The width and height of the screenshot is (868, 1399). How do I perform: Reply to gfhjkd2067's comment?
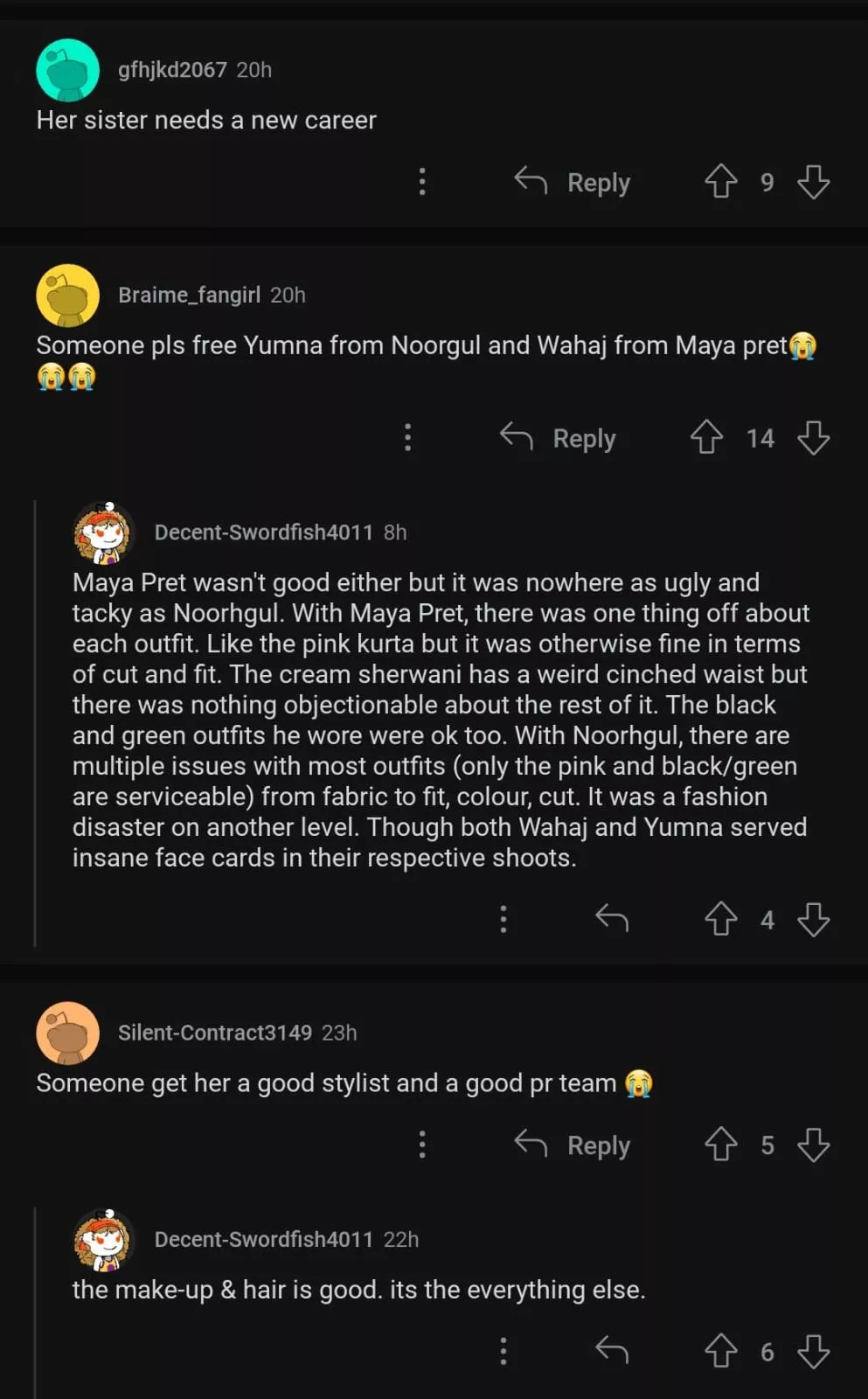[x=573, y=182]
